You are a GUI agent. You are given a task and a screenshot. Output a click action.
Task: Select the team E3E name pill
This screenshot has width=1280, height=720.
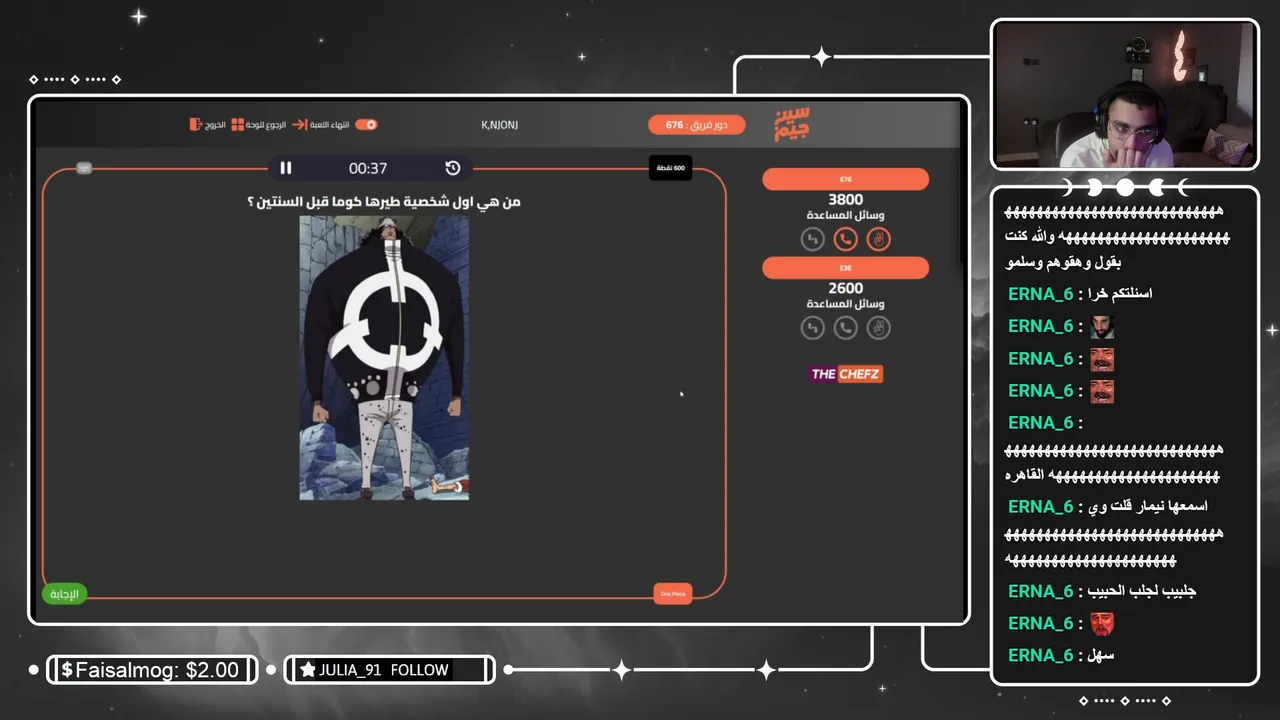pyautogui.click(x=846, y=268)
